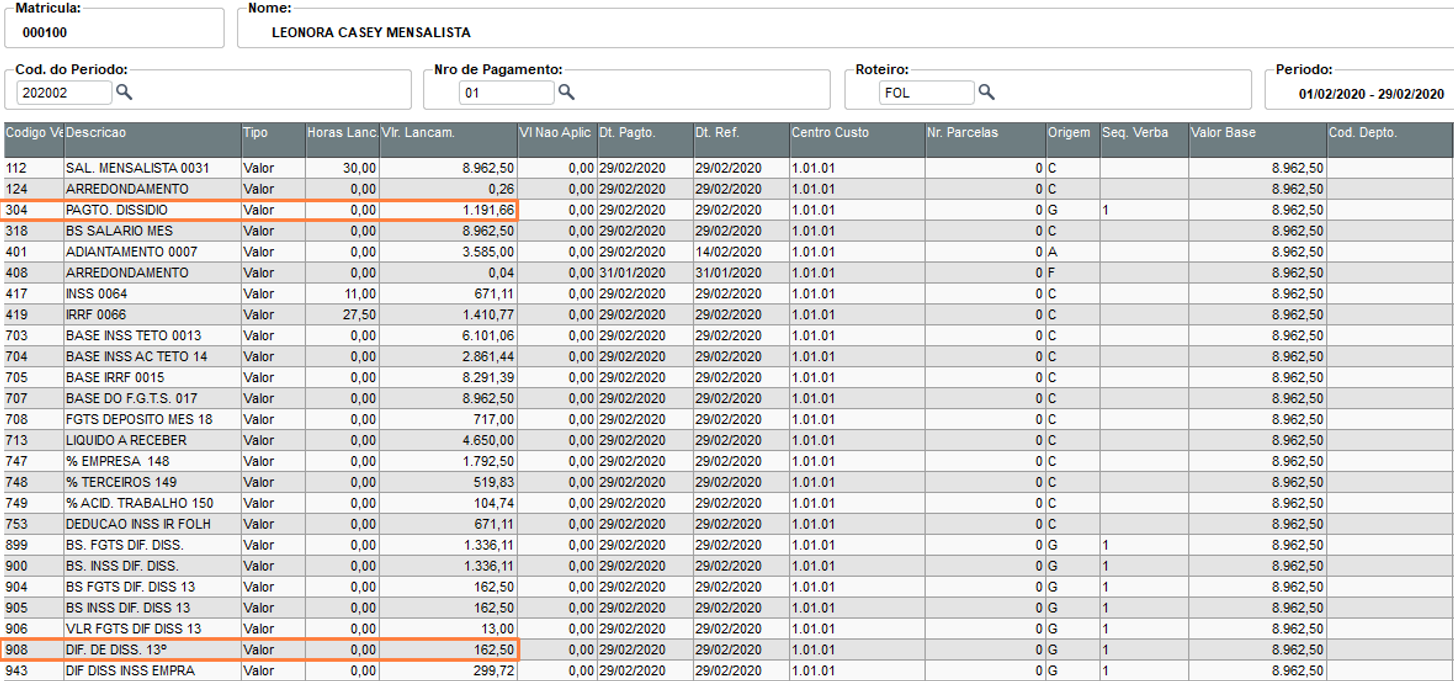Click Origem value A in ADIANTAMENTO row

[x=1052, y=252]
